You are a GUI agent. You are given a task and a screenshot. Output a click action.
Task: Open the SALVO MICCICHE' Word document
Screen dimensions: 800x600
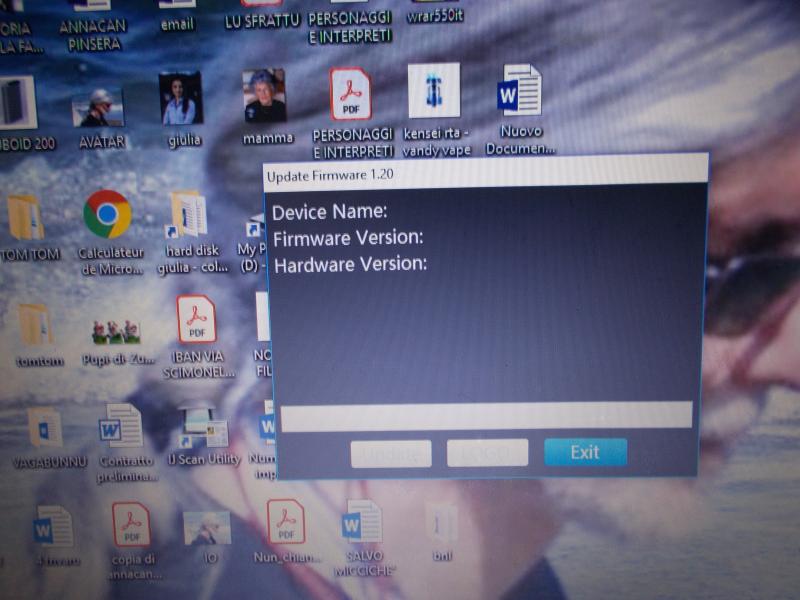tap(361, 520)
